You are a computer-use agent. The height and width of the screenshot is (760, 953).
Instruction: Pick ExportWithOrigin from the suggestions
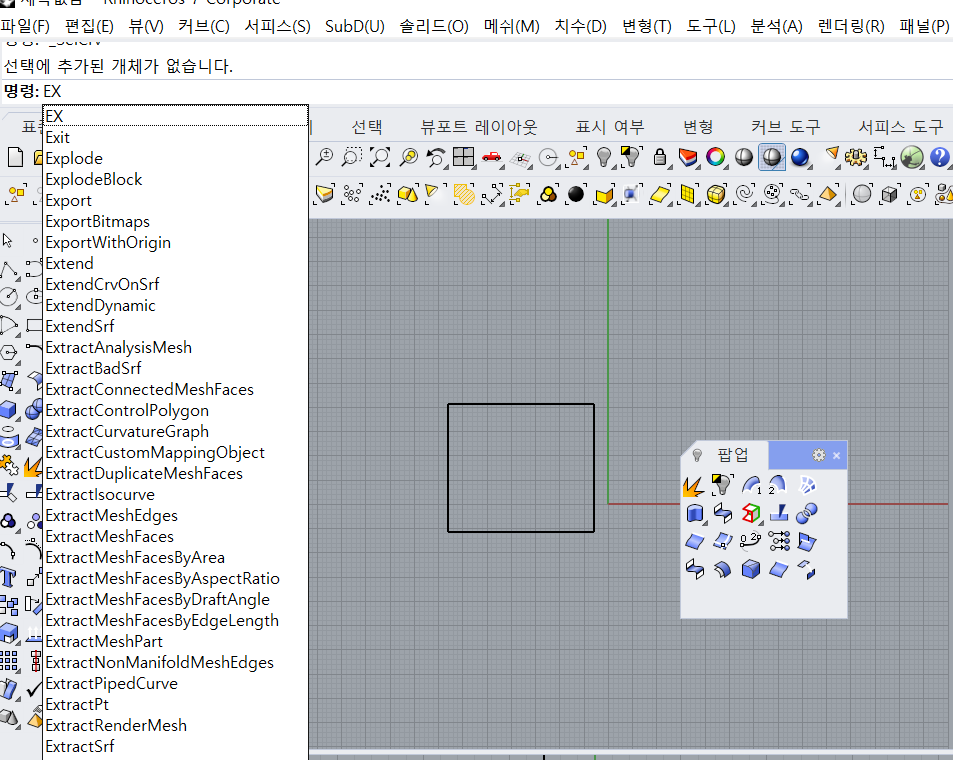[x=176, y=242]
